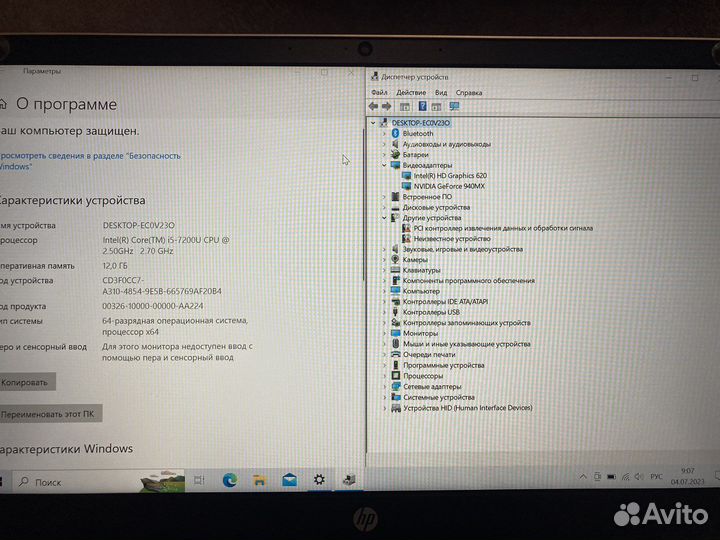
Task: Open File Explorer from the taskbar
Action: pyautogui.click(x=260, y=480)
